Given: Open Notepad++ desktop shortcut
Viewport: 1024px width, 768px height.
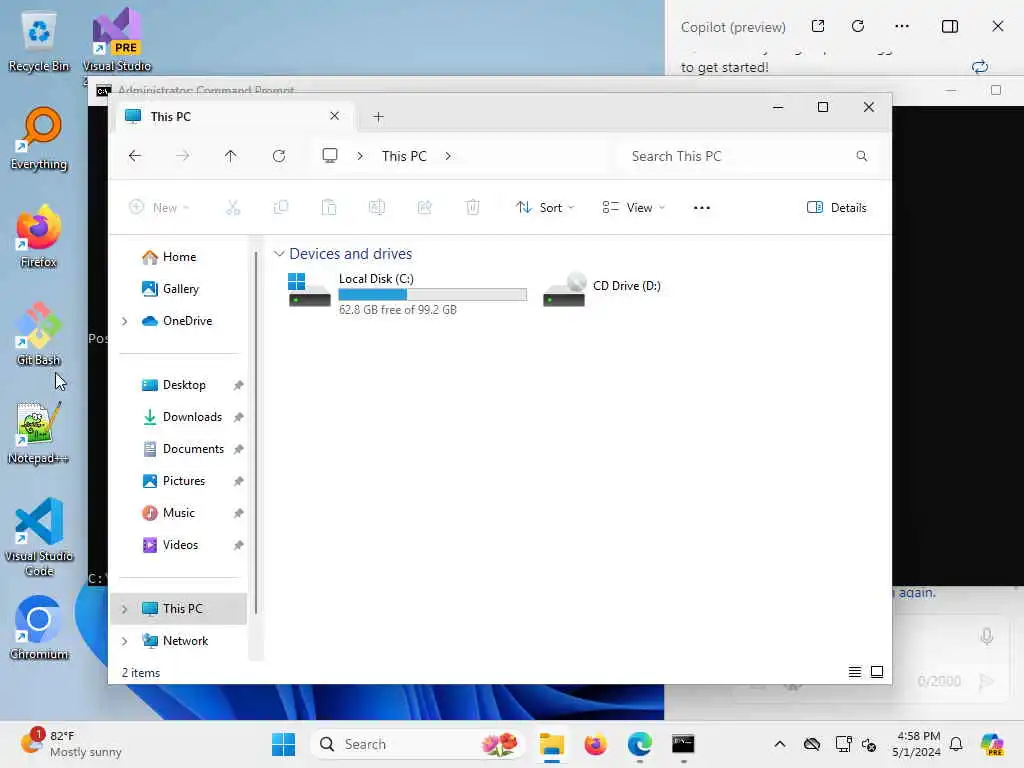Looking at the screenshot, I should click(39, 432).
